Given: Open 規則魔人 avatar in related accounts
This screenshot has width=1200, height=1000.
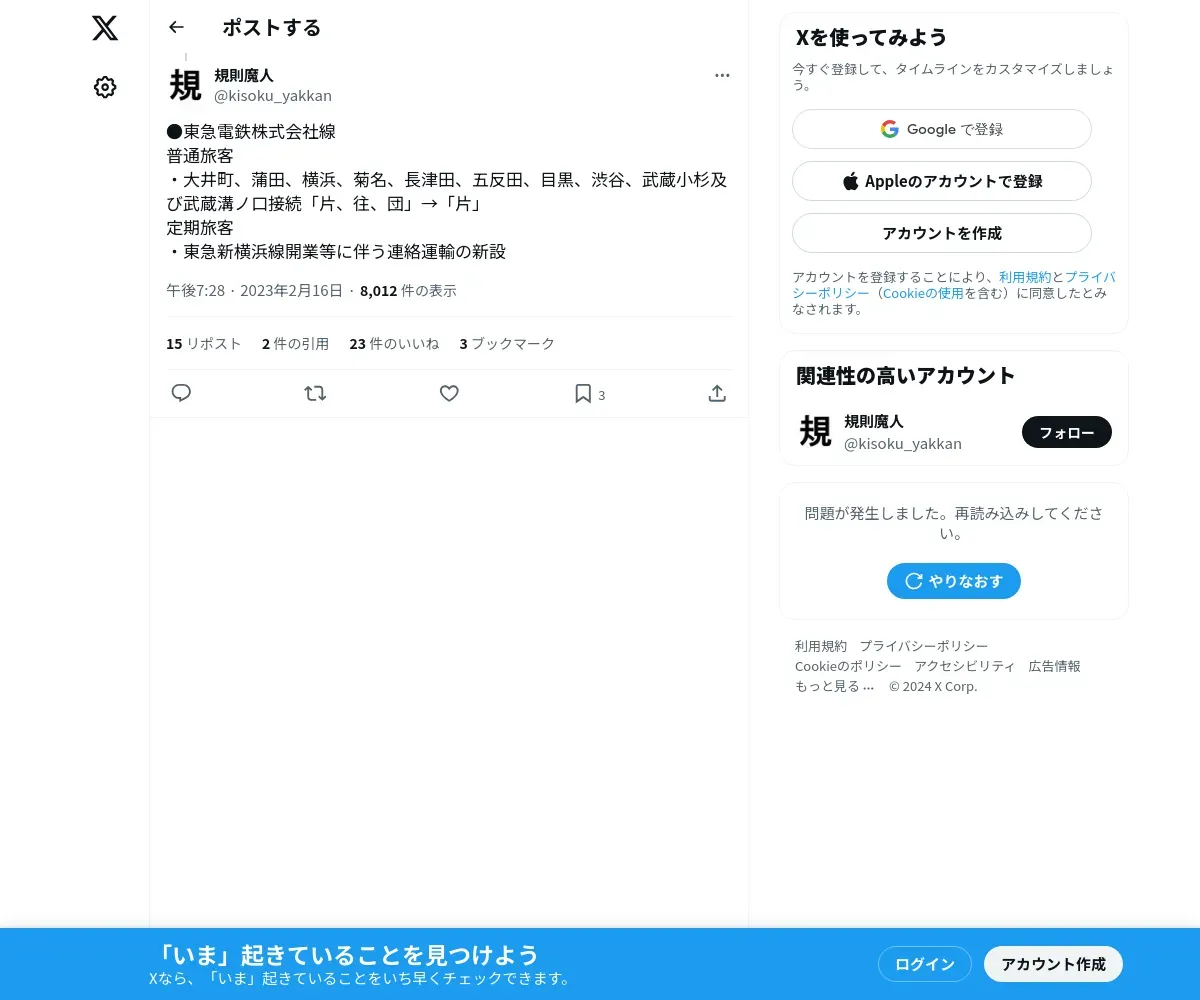Looking at the screenshot, I should [x=816, y=432].
